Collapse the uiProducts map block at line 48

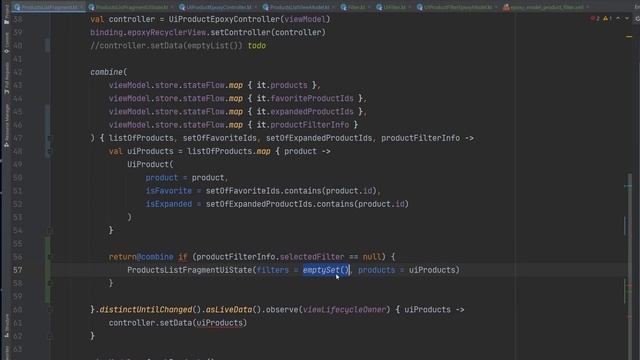(49, 151)
